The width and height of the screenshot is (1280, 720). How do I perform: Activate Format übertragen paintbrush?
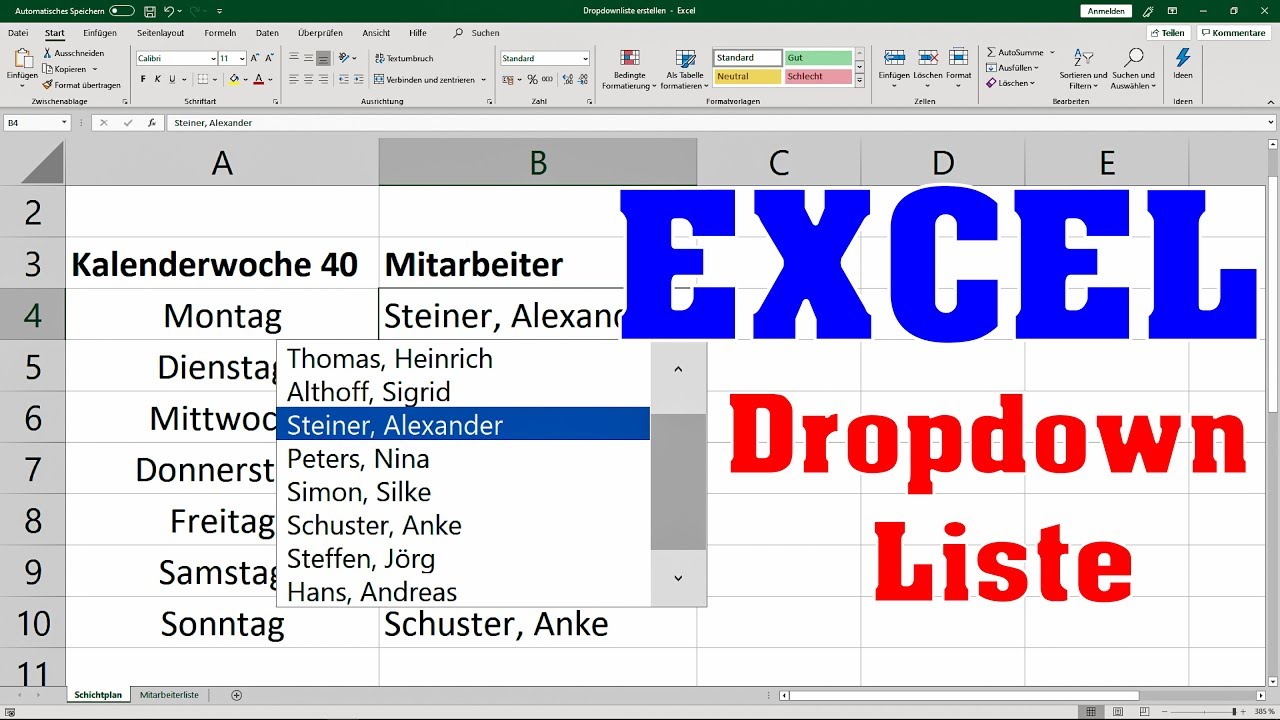[81, 85]
